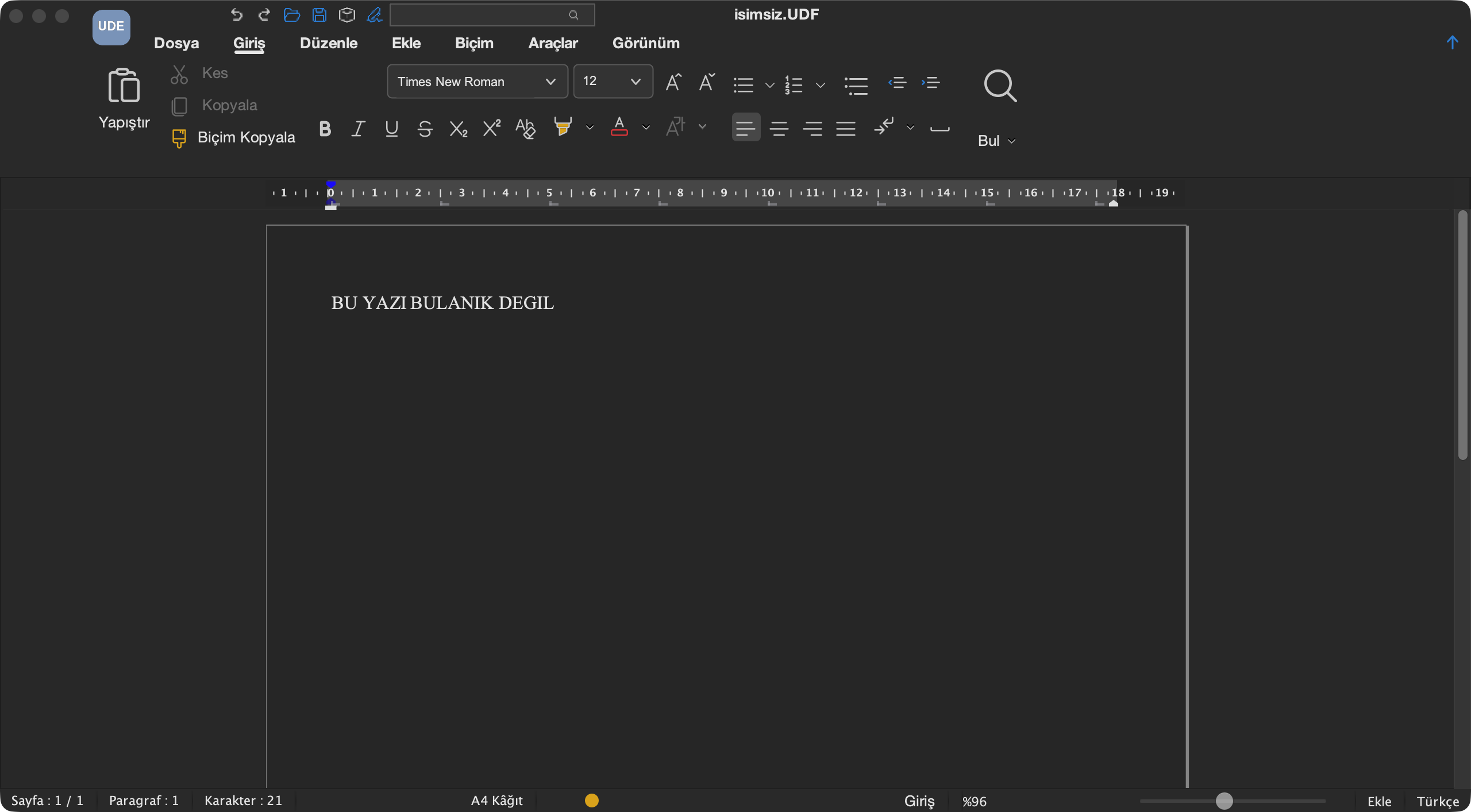
Task: Increase font size with the A-up icon
Action: click(673, 82)
